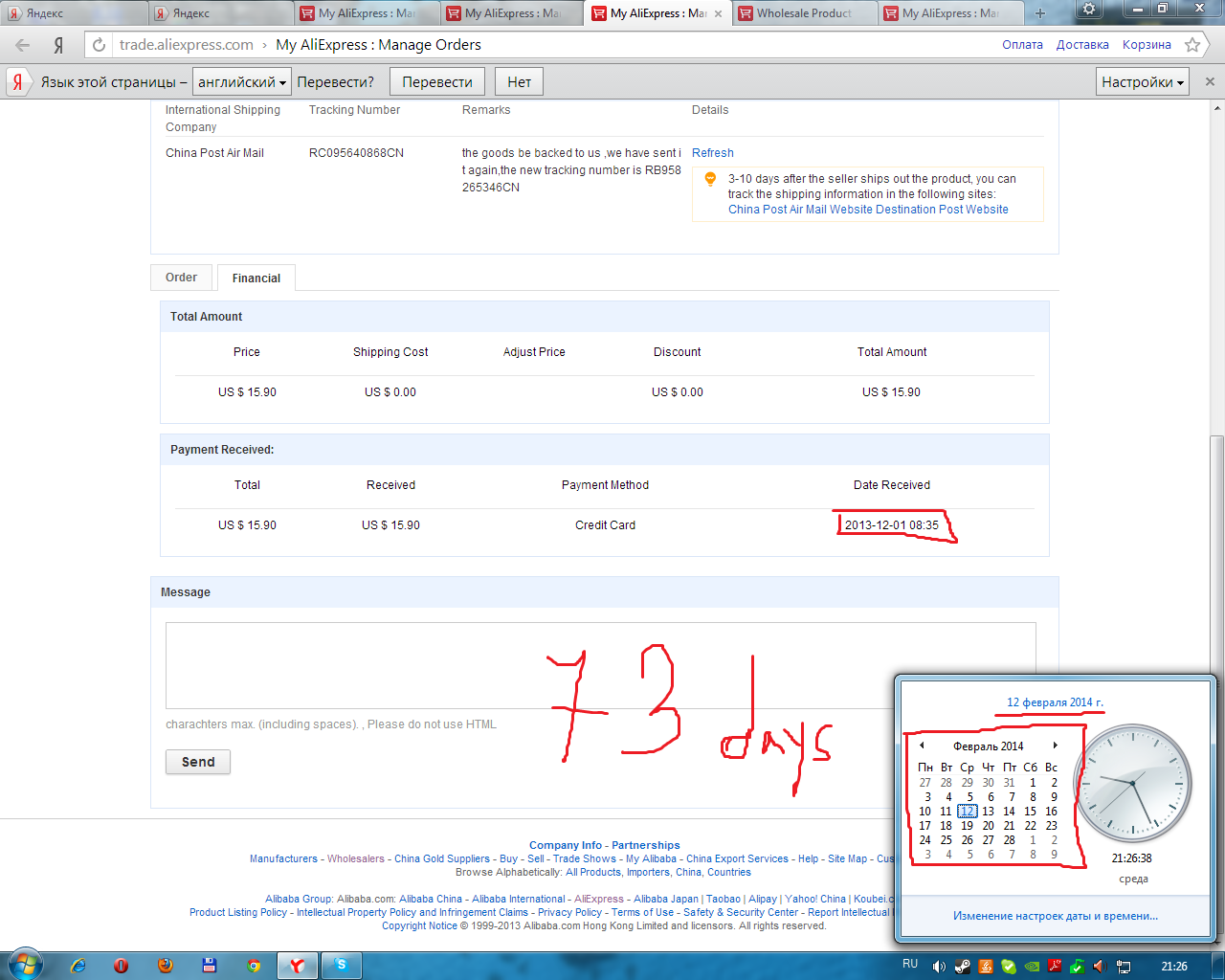Image resolution: width=1225 pixels, height=980 pixels.
Task: Bookmark the page with the star icon
Action: pyautogui.click(x=1192, y=45)
